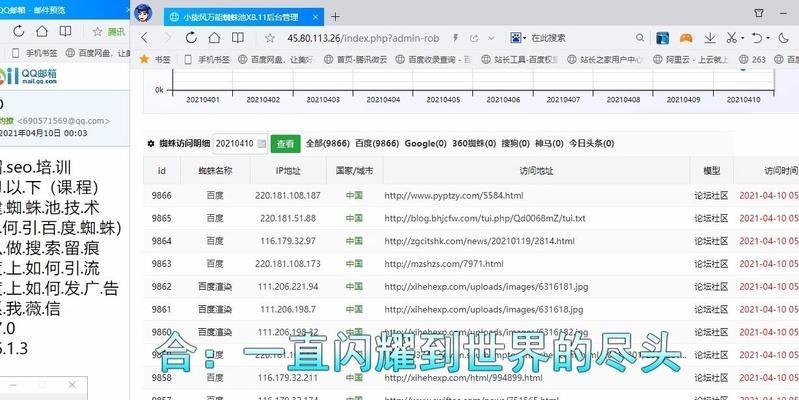Screen dimensions: 799x400
Task: Open the Baidu paw search engine selector
Action: click(x=518, y=38)
